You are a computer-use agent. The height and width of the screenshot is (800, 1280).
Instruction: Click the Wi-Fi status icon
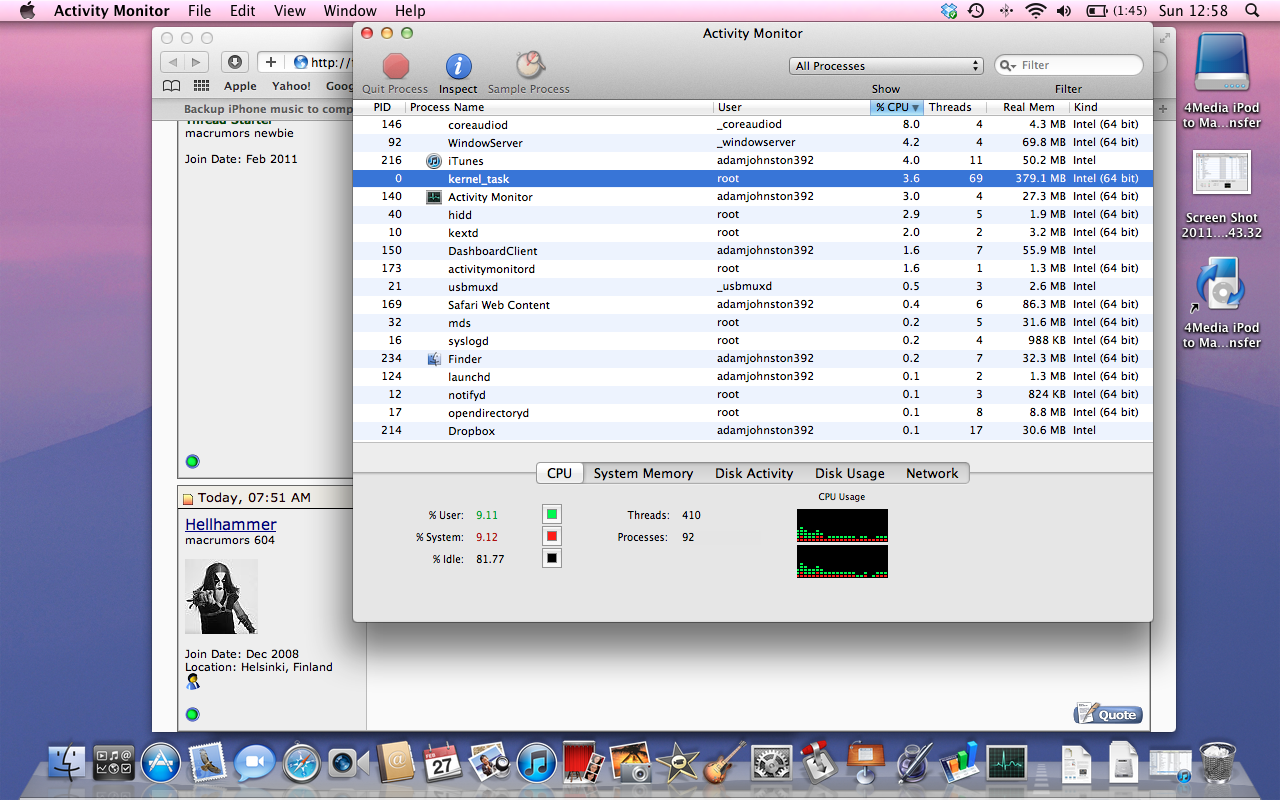point(1035,11)
